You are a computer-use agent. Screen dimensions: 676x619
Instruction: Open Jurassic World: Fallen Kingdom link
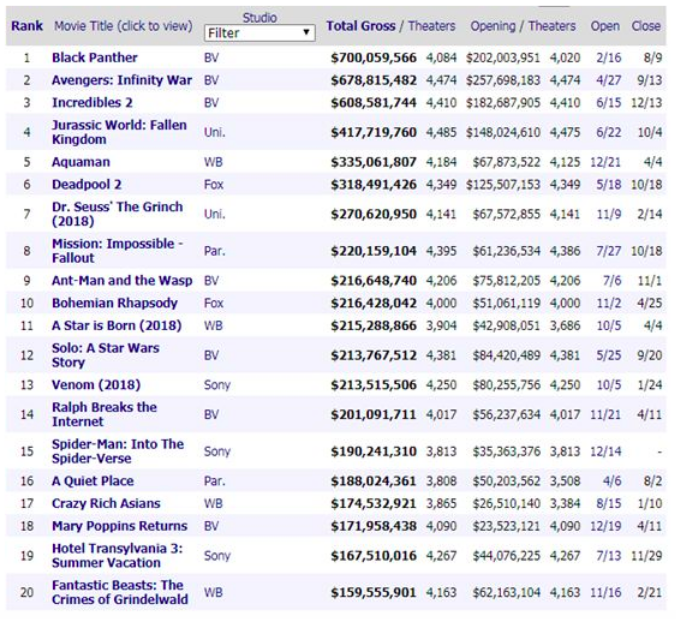tap(119, 132)
